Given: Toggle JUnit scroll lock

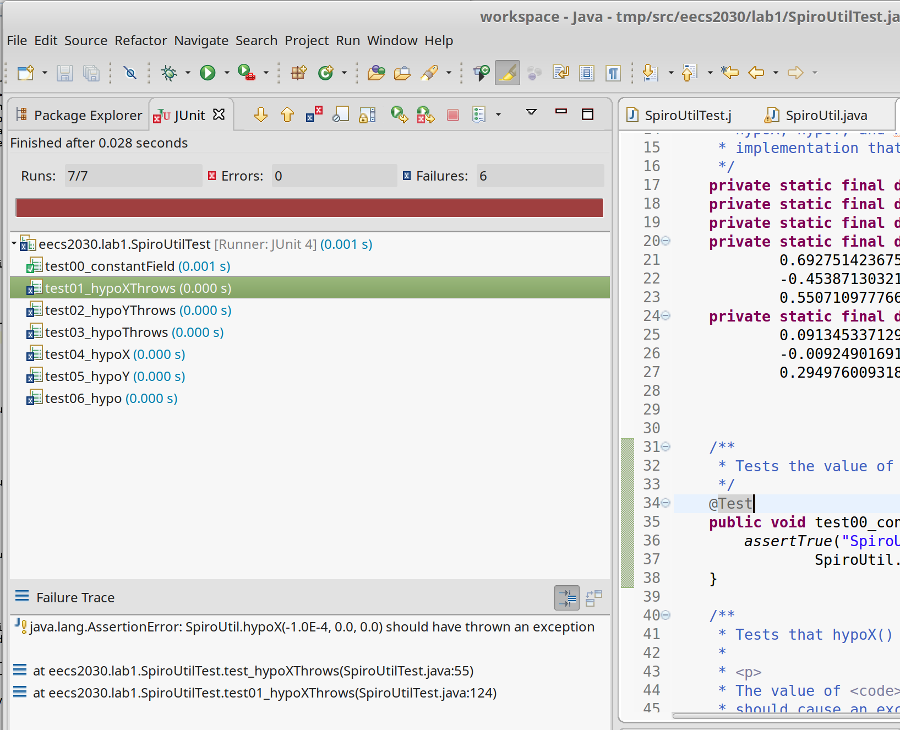Looking at the screenshot, I should pos(367,115).
